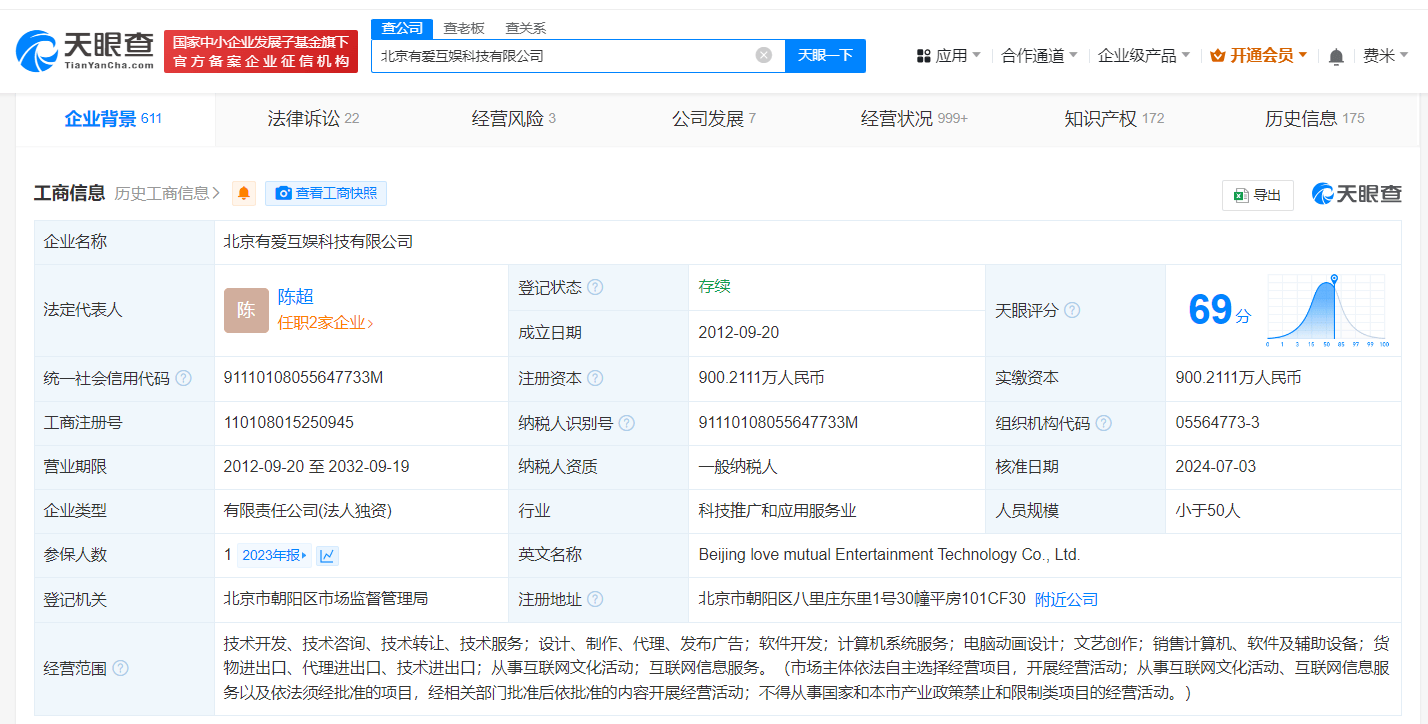Image resolution: width=1428 pixels, height=724 pixels.
Task: Open the 知识产权 tab
Action: click(1113, 119)
